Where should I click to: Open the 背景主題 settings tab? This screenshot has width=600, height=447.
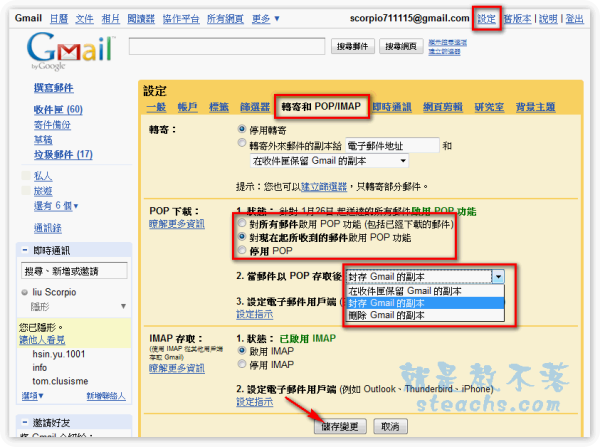pyautogui.click(x=535, y=107)
